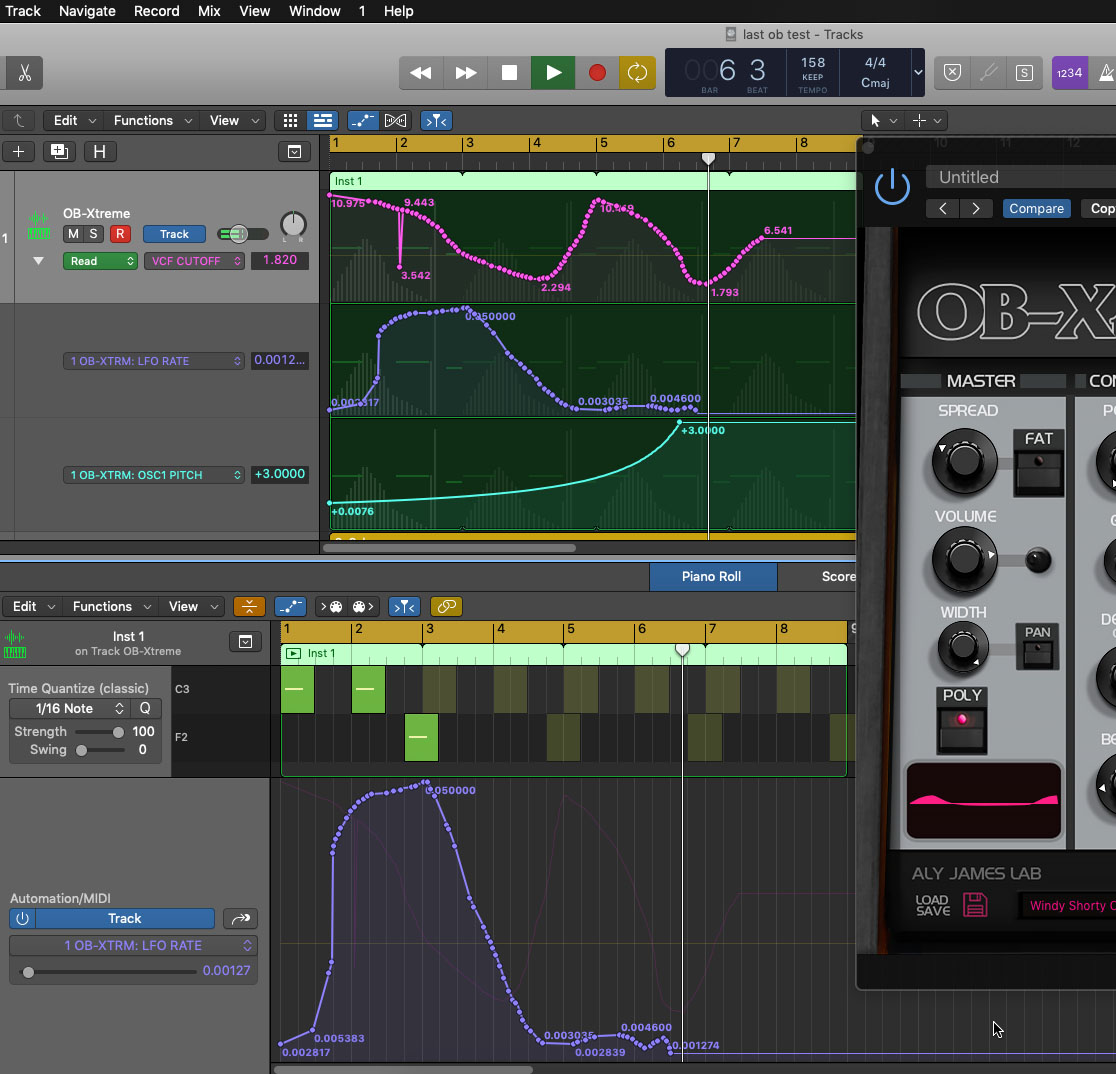Screen dimensions: 1116x1074
Task: Click the plugin previous preset arrow
Action: 943,209
